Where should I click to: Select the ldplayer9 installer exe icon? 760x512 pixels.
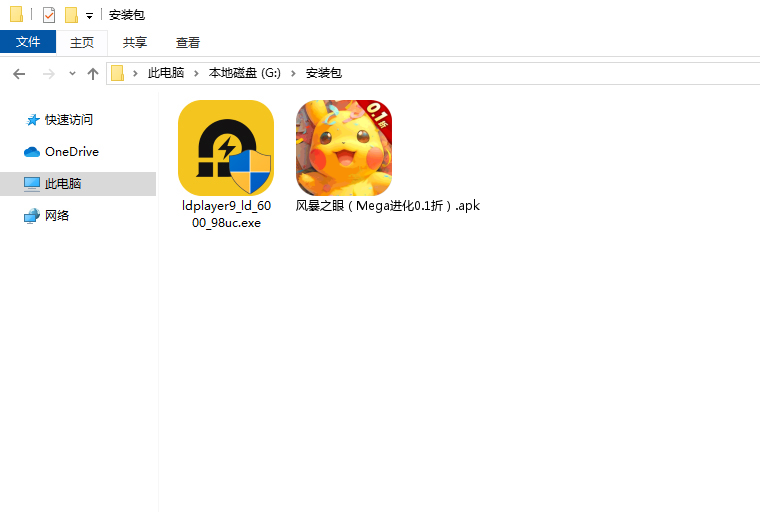(x=226, y=148)
